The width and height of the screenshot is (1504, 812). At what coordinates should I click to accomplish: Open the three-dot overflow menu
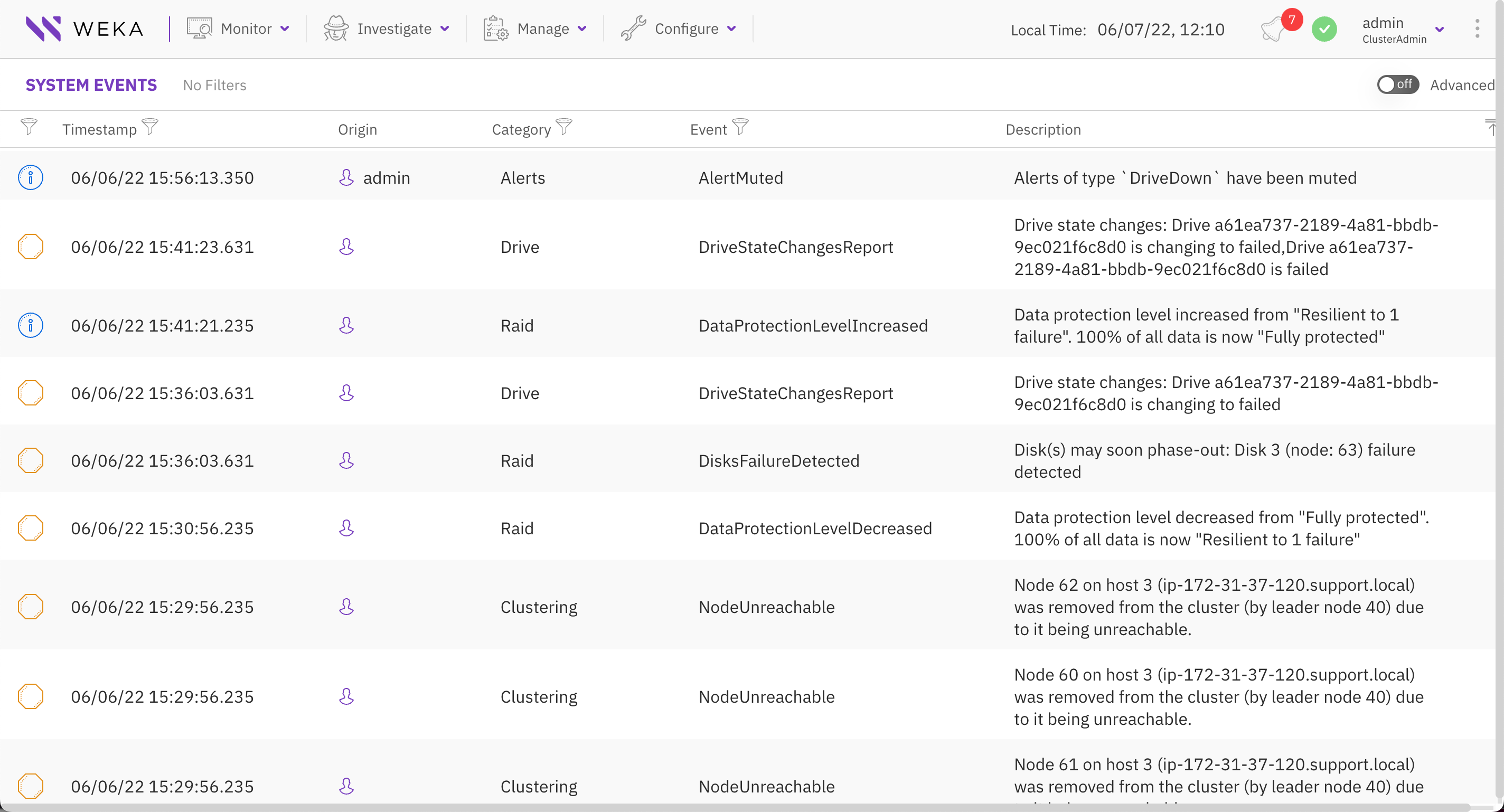(1478, 29)
